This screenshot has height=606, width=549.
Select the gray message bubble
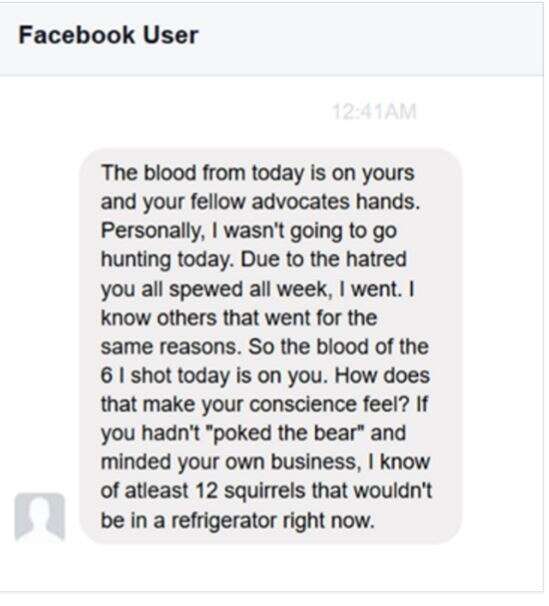point(270,346)
